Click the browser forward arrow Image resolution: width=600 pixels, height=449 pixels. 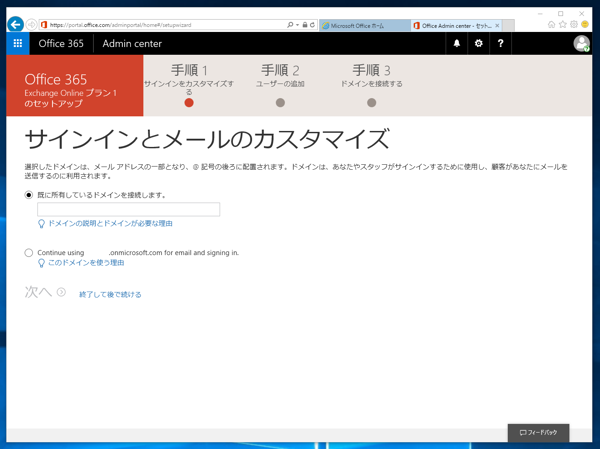(31, 25)
